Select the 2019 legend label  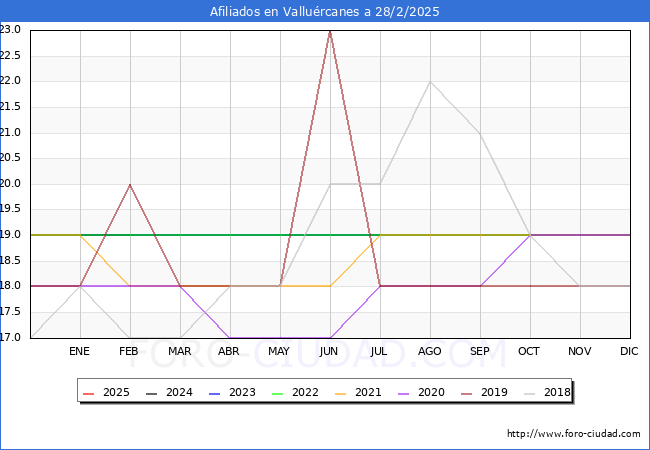point(494,392)
